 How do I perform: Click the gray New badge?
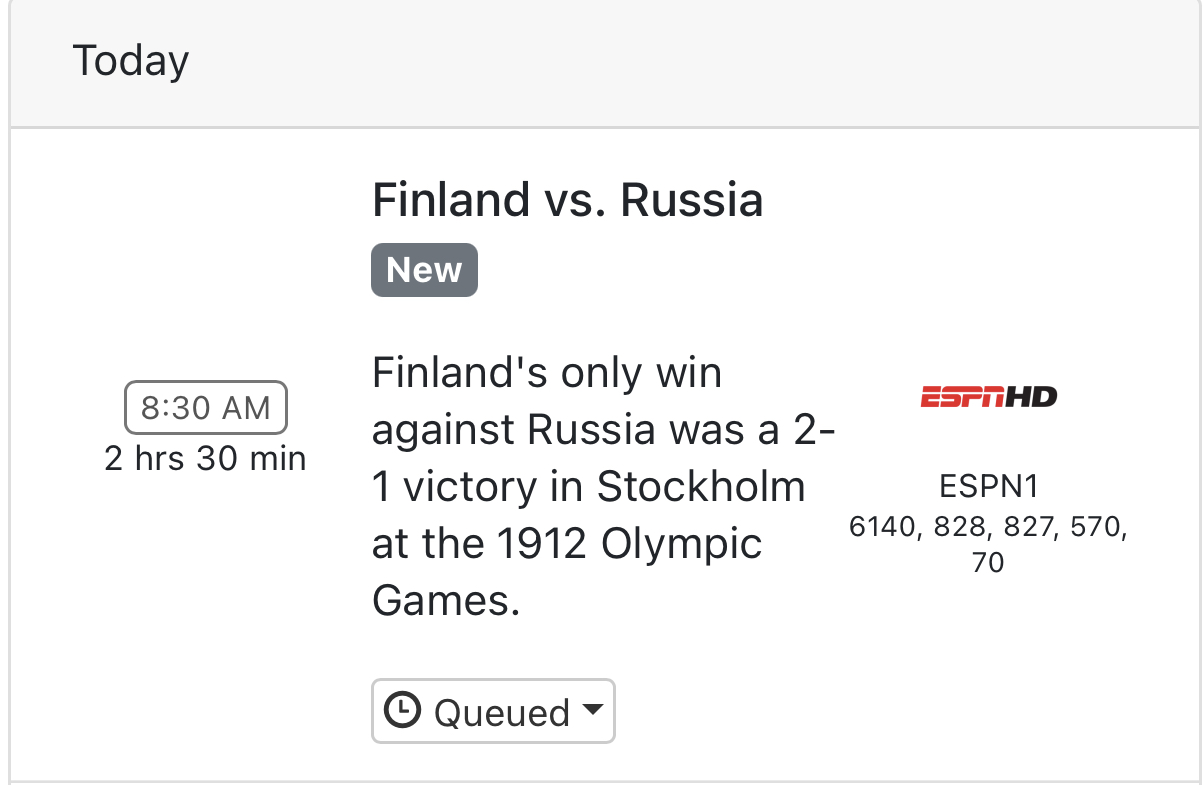pyautogui.click(x=424, y=270)
